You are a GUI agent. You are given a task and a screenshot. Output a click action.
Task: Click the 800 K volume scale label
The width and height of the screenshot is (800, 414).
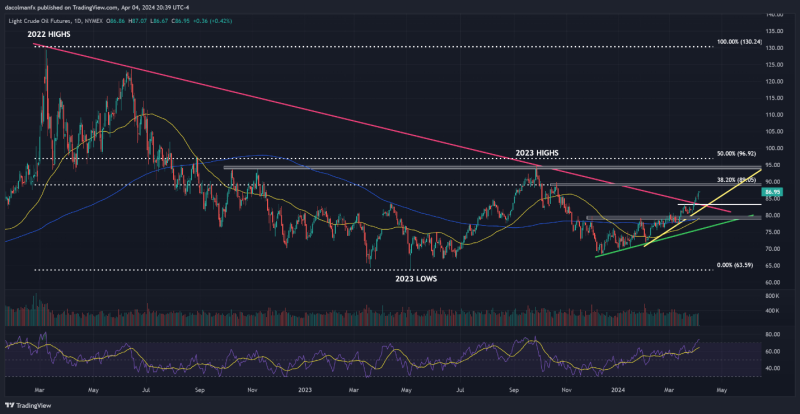(770, 297)
